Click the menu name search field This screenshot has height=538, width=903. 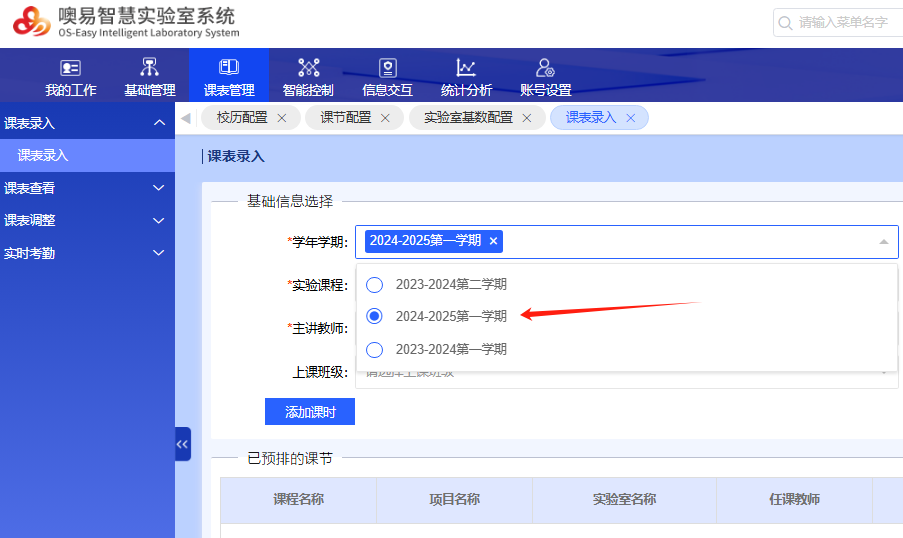click(x=845, y=22)
